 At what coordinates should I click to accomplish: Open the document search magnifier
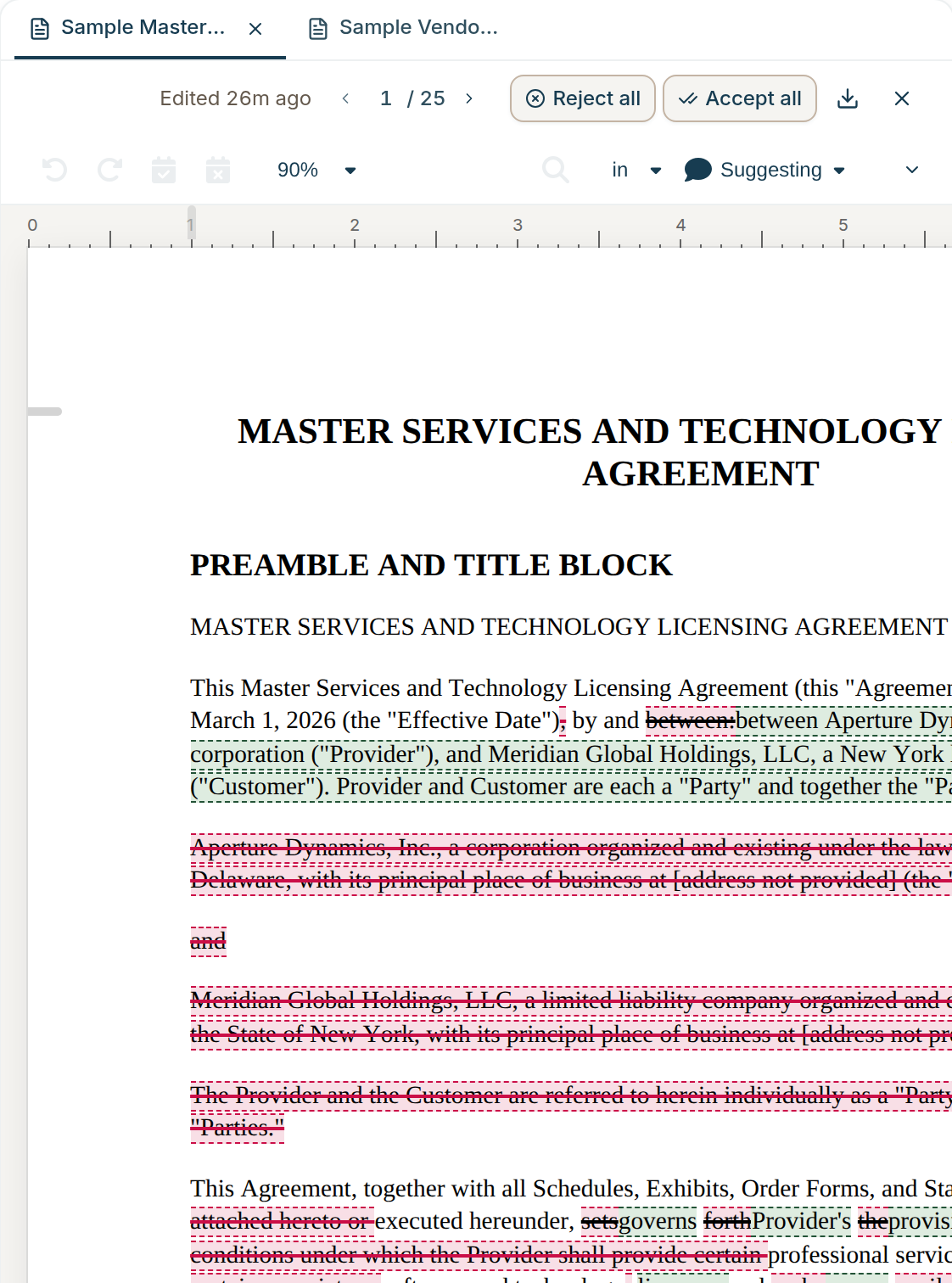click(555, 170)
